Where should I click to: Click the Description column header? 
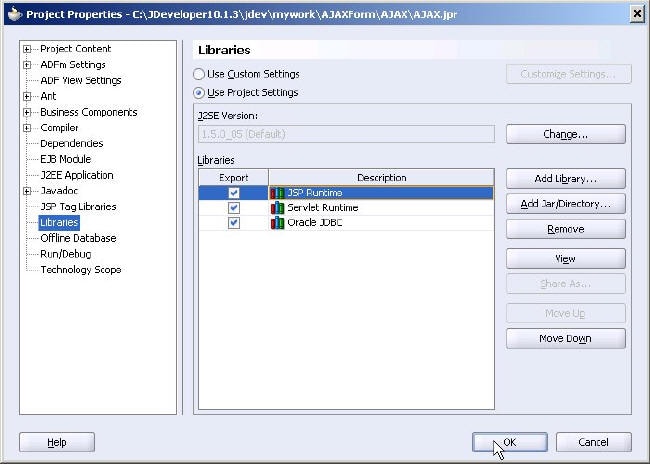381,177
